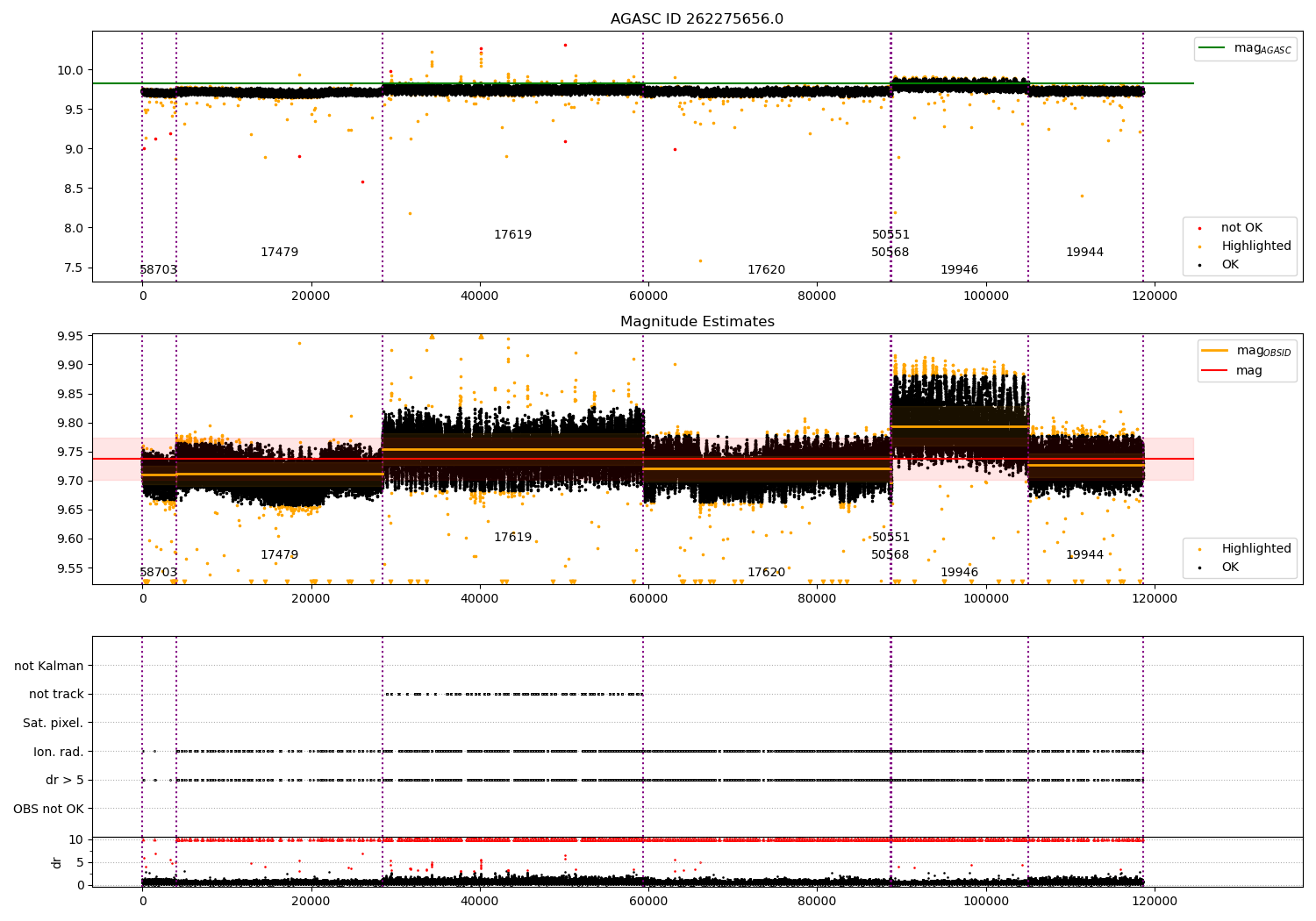
Task: Click obsid label 17619 in the Magnitude Estimates plot
Action: pyautogui.click(x=512, y=538)
